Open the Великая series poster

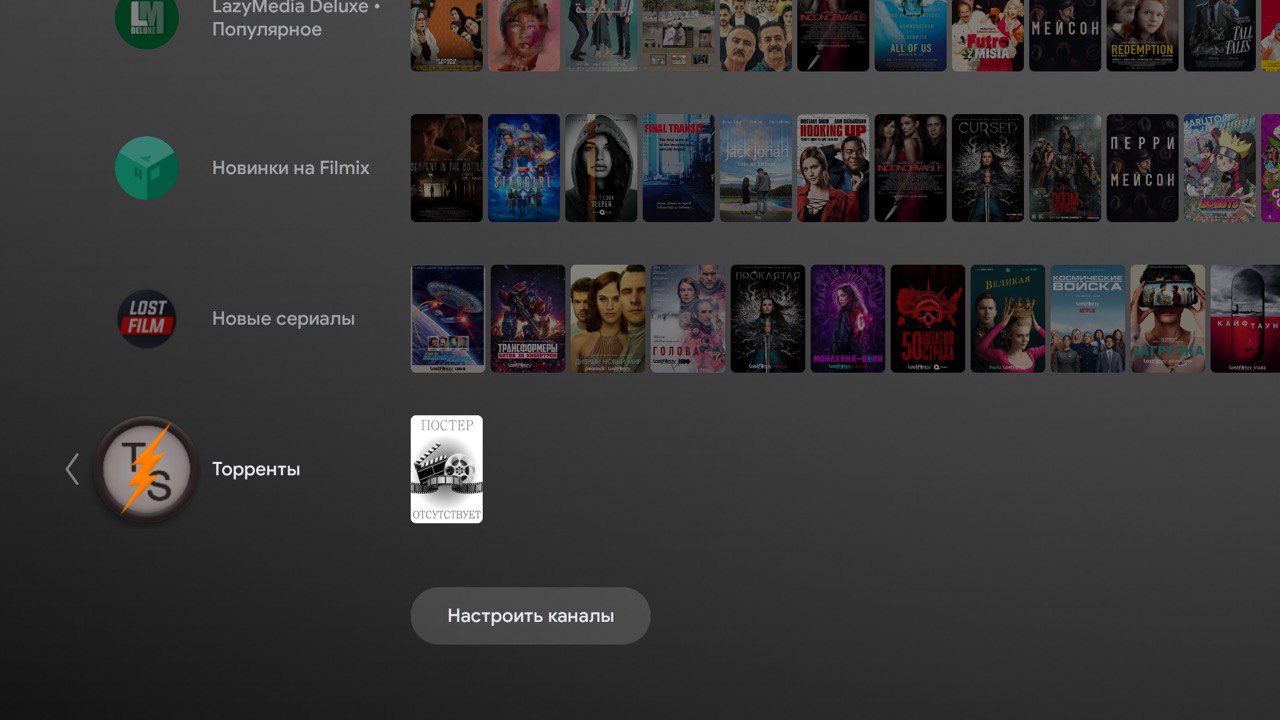click(1008, 319)
